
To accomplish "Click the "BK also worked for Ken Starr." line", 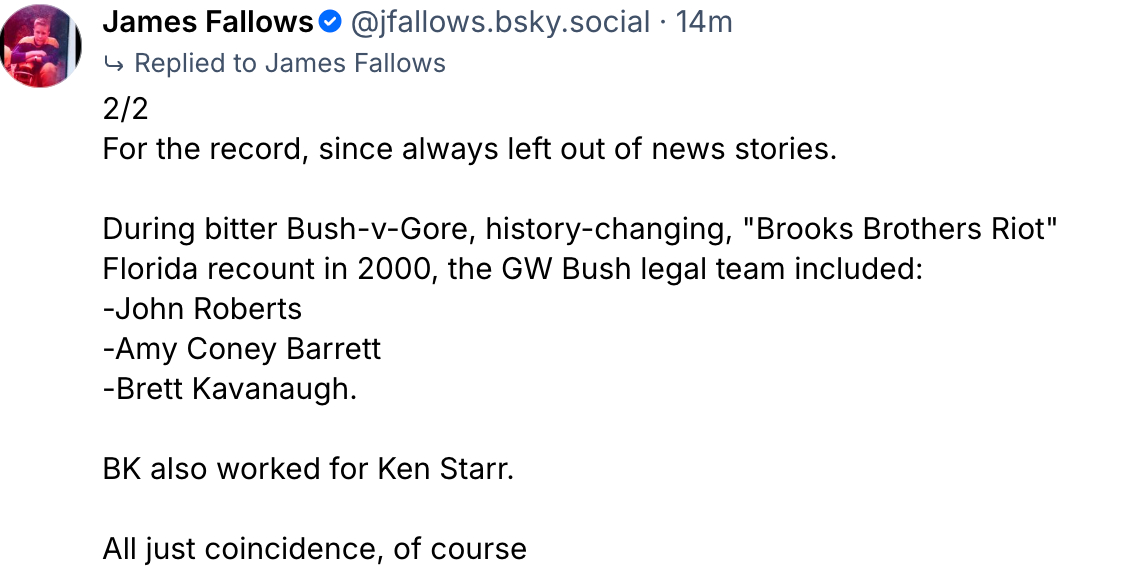I will pyautogui.click(x=308, y=469).
